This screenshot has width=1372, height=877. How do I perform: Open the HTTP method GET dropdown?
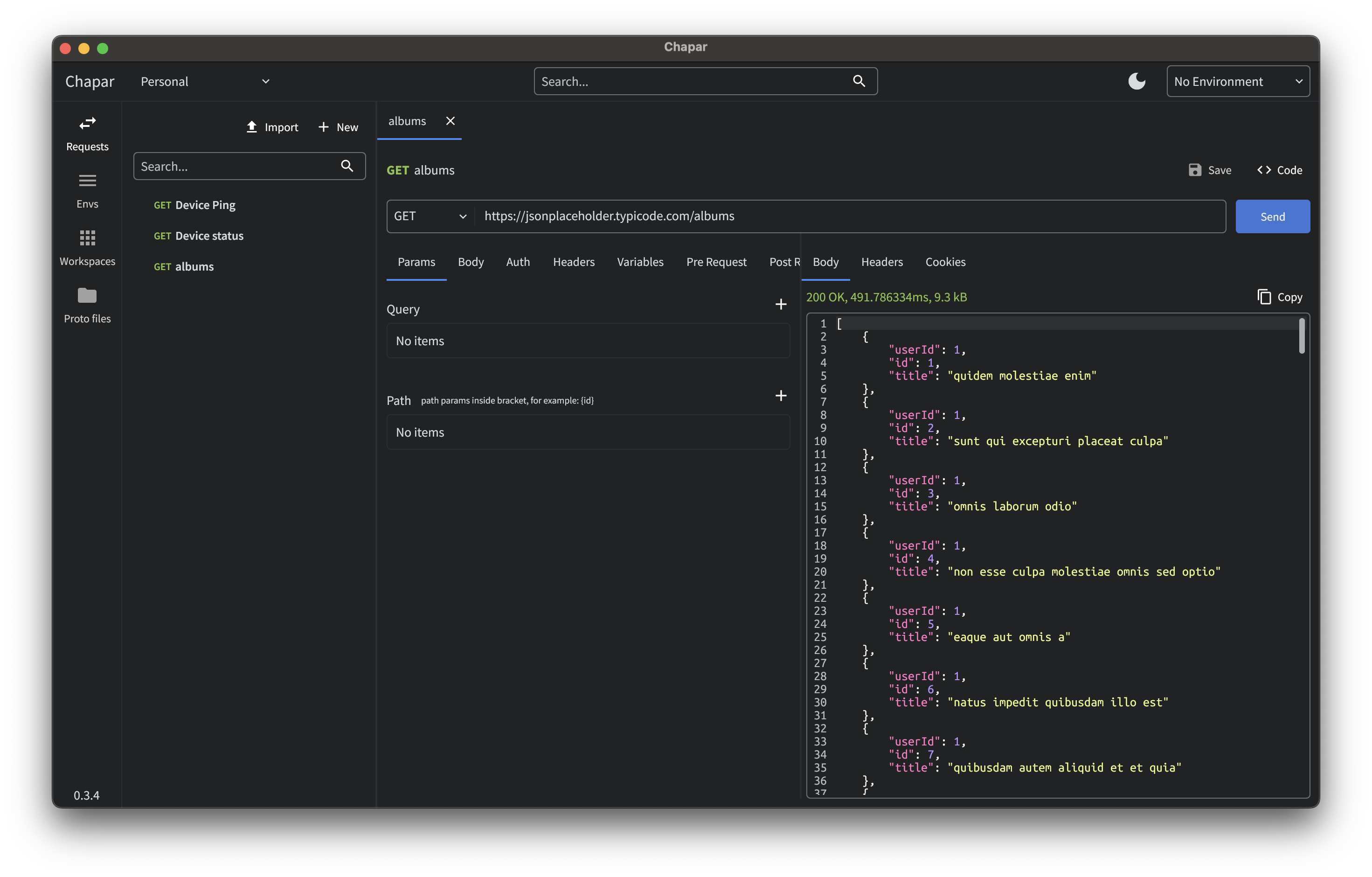[430, 216]
